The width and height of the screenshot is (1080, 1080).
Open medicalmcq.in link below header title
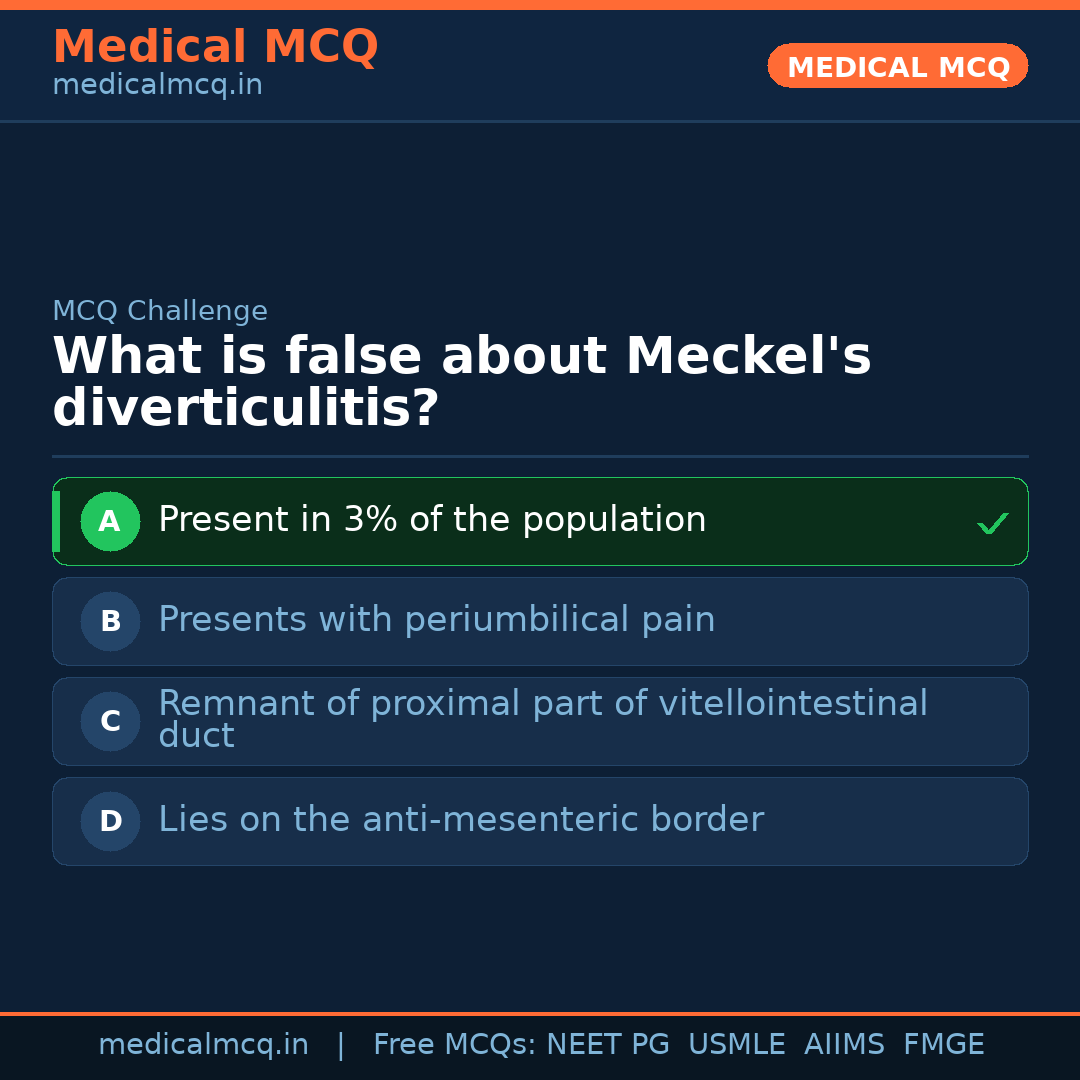[157, 86]
